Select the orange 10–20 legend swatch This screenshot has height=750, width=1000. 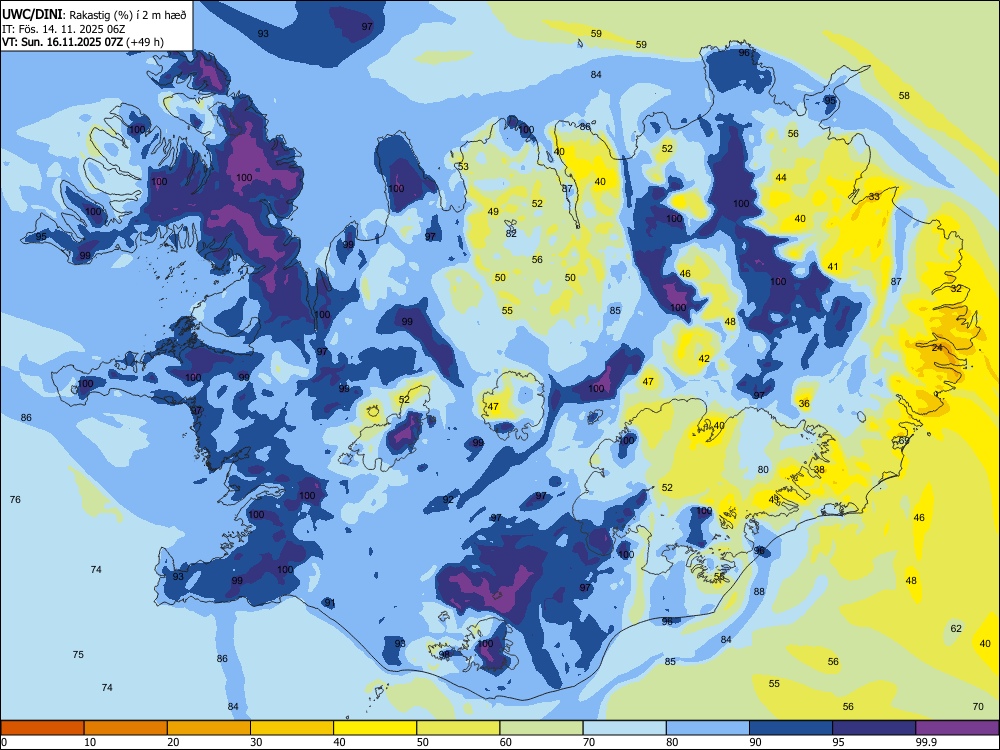coord(126,728)
